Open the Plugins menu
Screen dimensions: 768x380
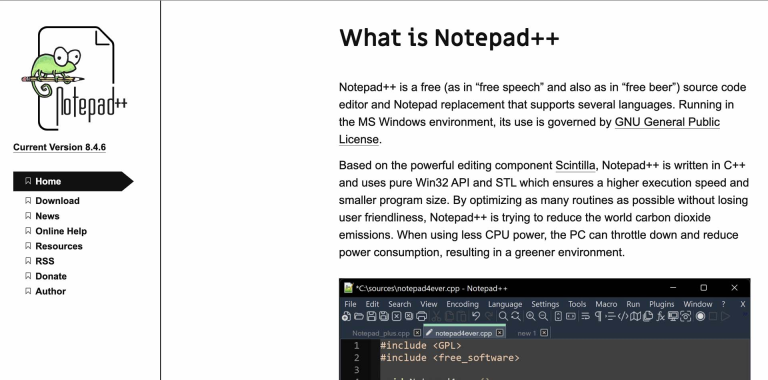pyautogui.click(x=662, y=304)
